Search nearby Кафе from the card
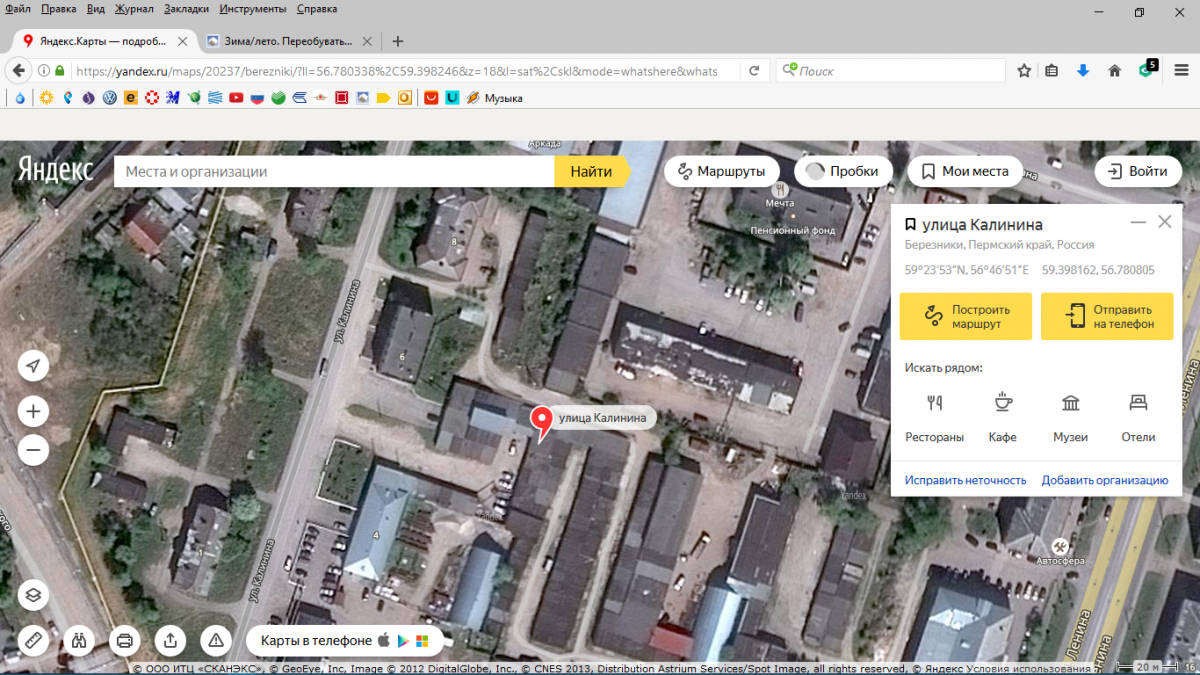 pyautogui.click(x=1002, y=417)
